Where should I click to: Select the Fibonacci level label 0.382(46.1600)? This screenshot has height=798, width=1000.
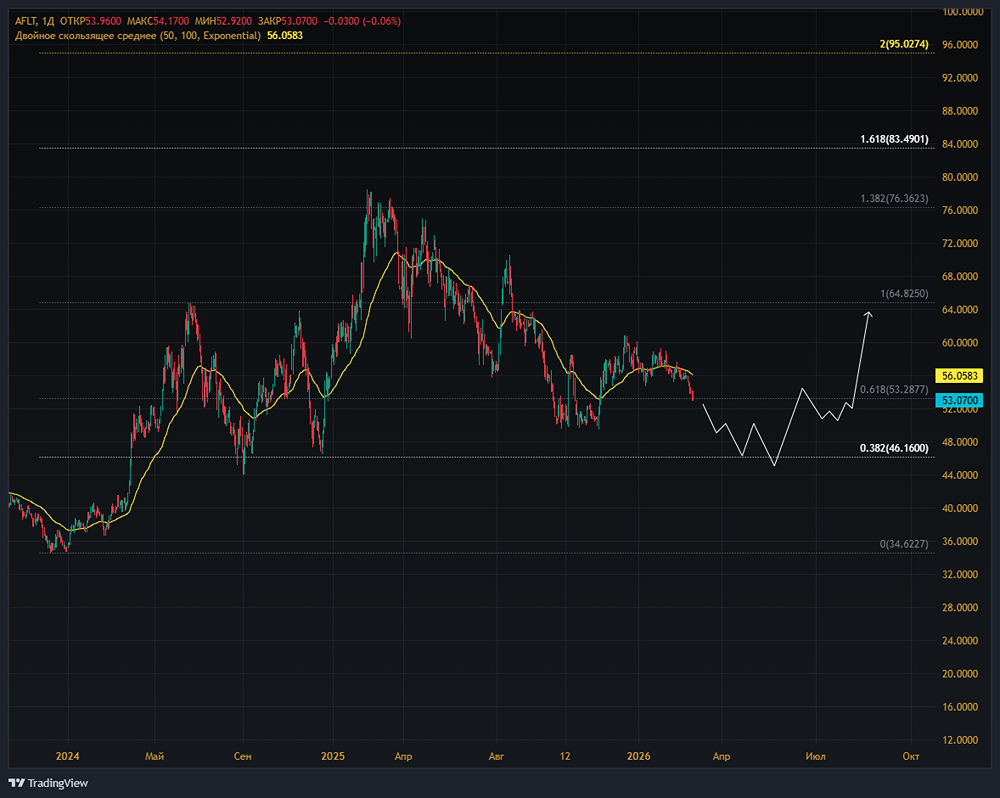tap(894, 448)
